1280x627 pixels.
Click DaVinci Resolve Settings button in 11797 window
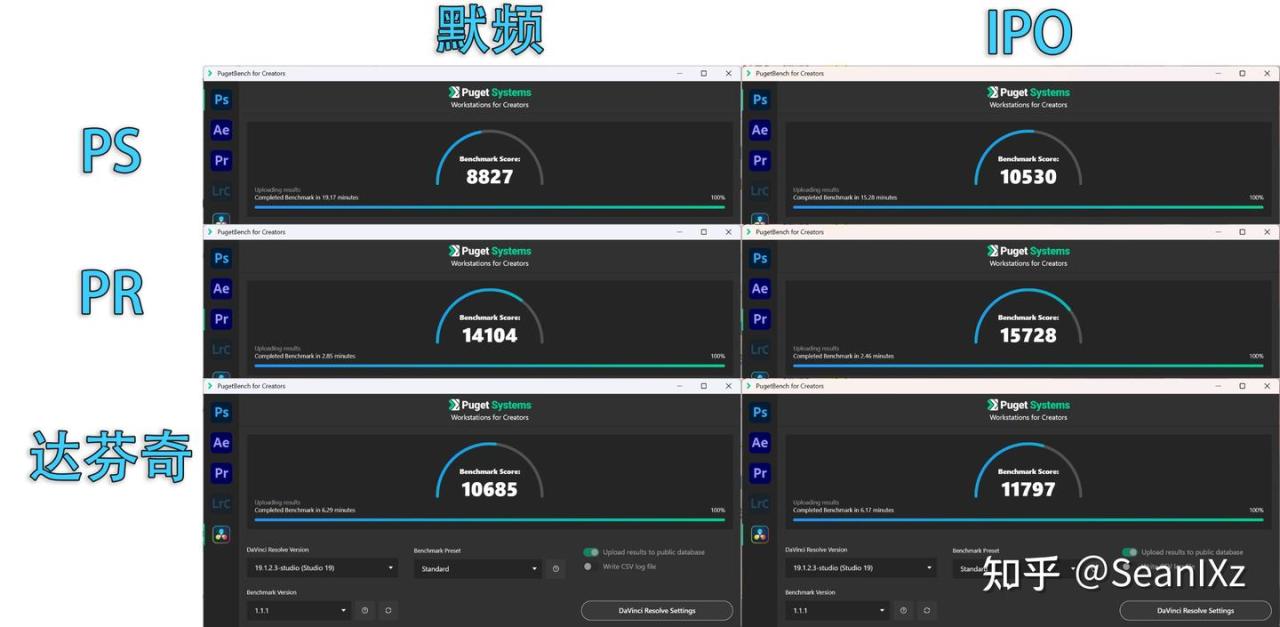point(1195,610)
